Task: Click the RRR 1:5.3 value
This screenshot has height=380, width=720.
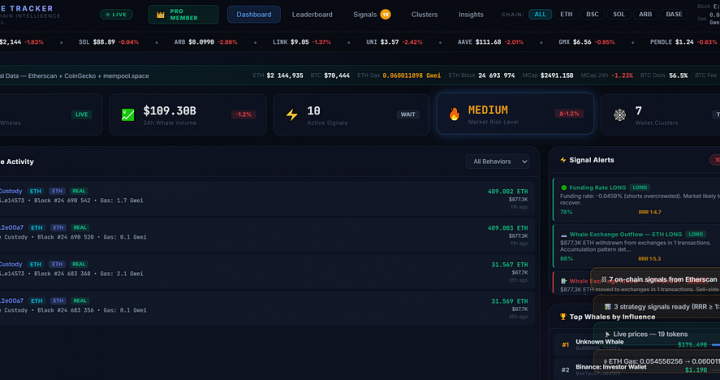Action: point(649,259)
